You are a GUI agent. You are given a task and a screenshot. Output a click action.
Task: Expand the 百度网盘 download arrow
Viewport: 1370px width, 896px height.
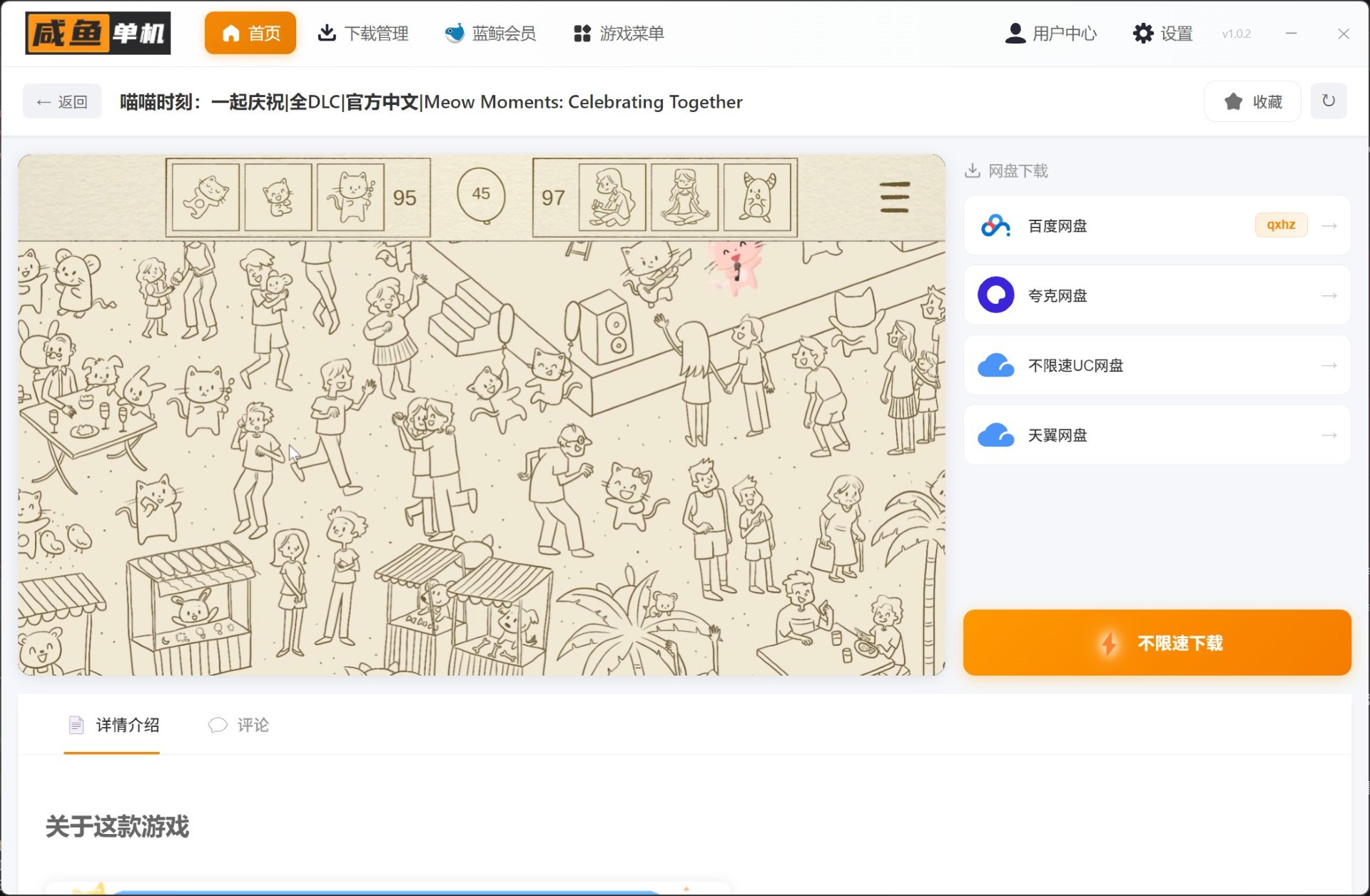pos(1329,225)
